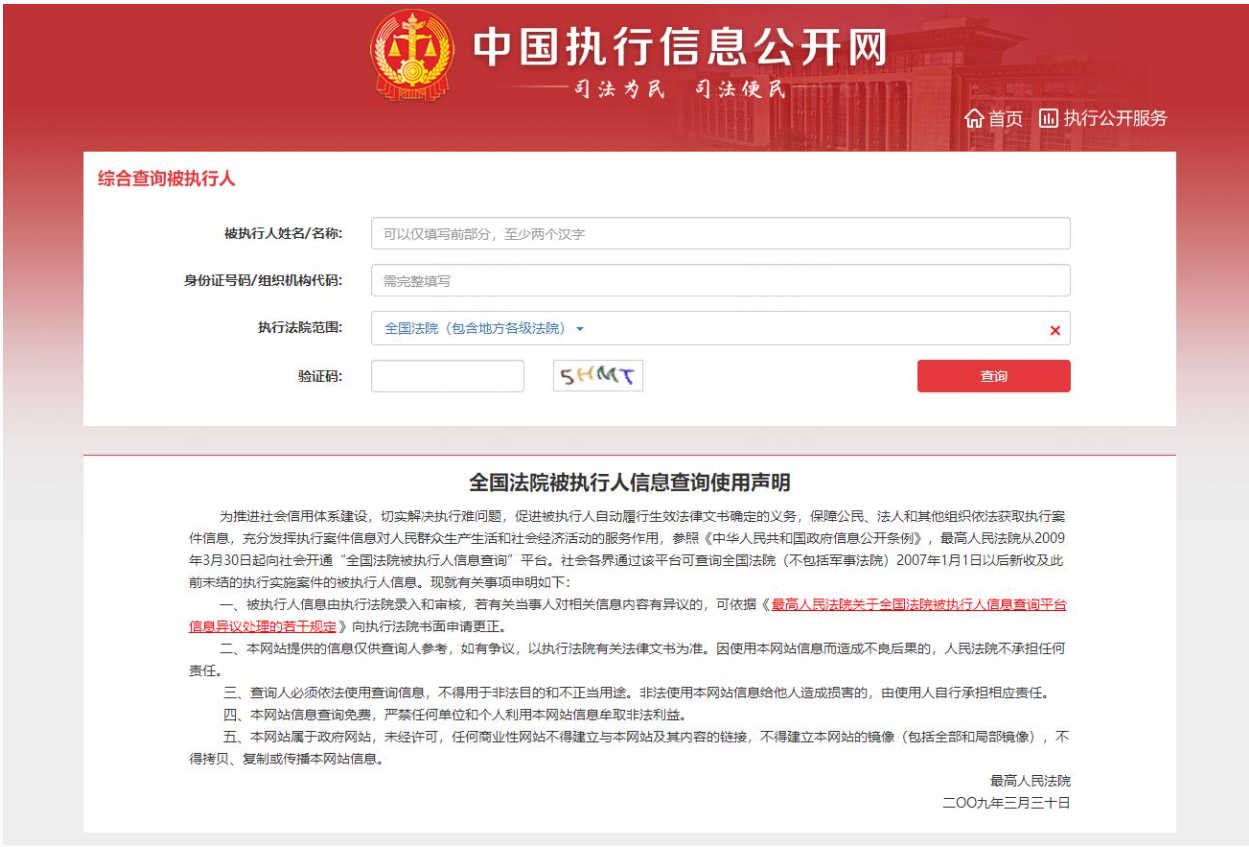1249x847 pixels.
Task: Click the national emblem court logo
Action: point(411,56)
